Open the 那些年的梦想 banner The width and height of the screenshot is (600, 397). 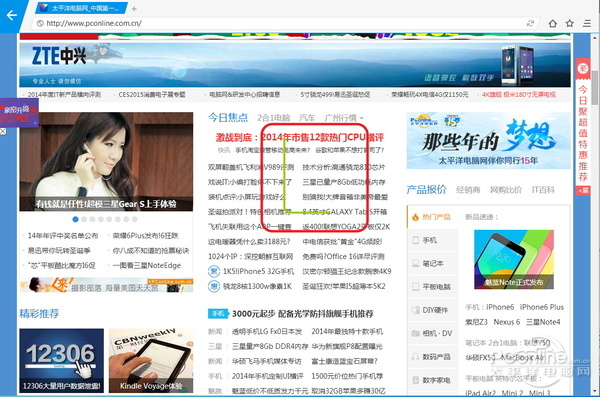click(x=488, y=141)
